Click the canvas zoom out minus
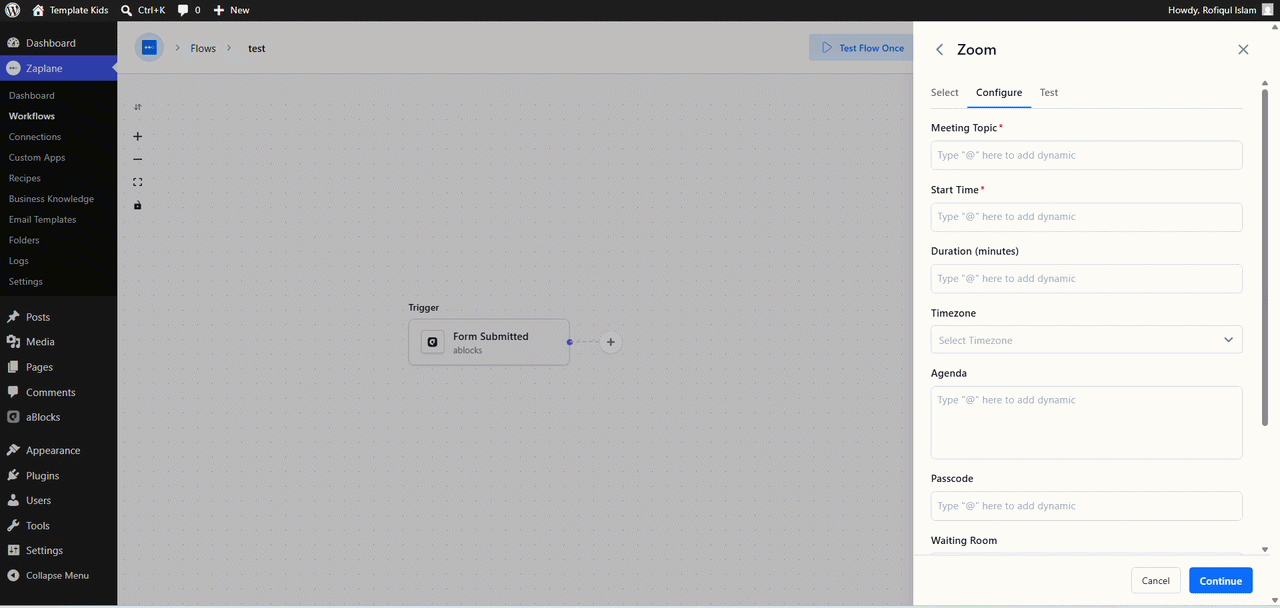 click(x=138, y=159)
